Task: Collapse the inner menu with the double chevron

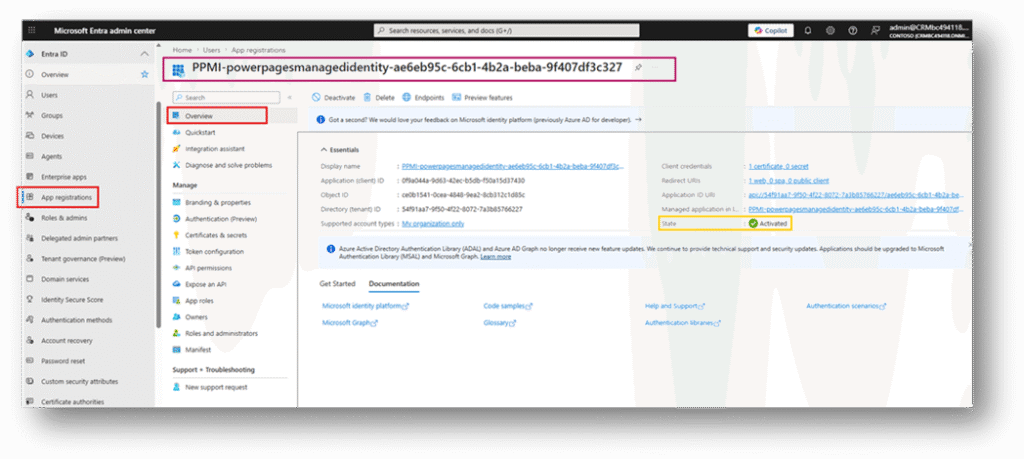Action: pyautogui.click(x=289, y=98)
